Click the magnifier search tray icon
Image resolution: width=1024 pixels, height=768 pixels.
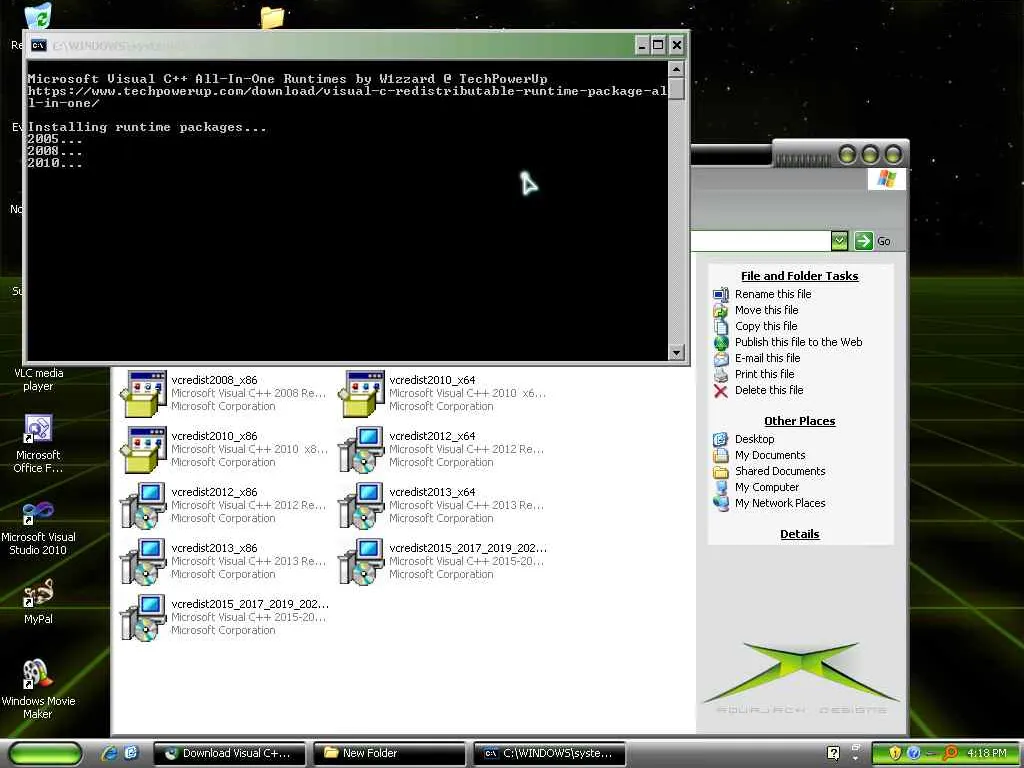click(x=950, y=753)
